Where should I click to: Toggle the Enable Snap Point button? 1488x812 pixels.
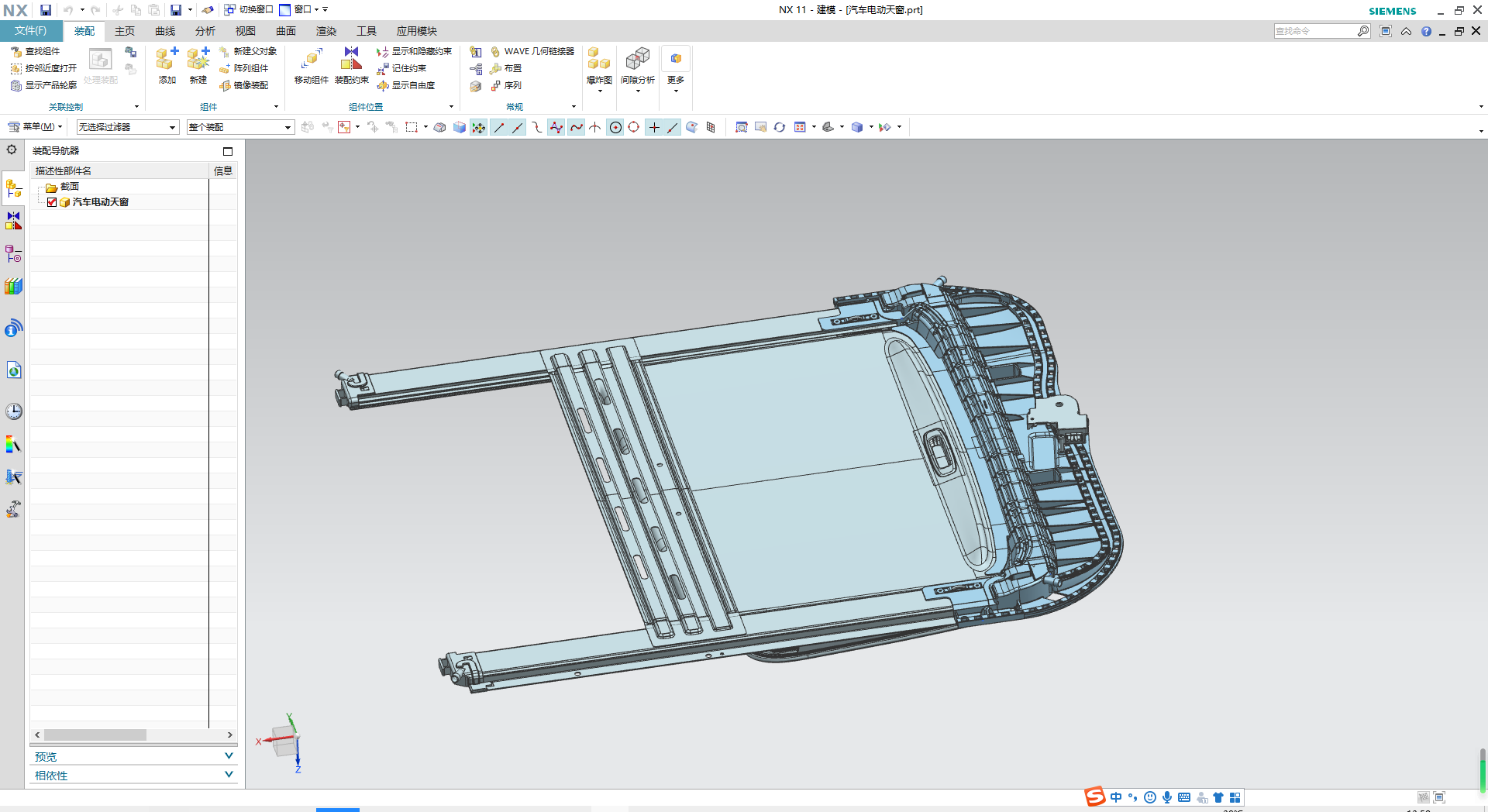pyautogui.click(x=479, y=127)
